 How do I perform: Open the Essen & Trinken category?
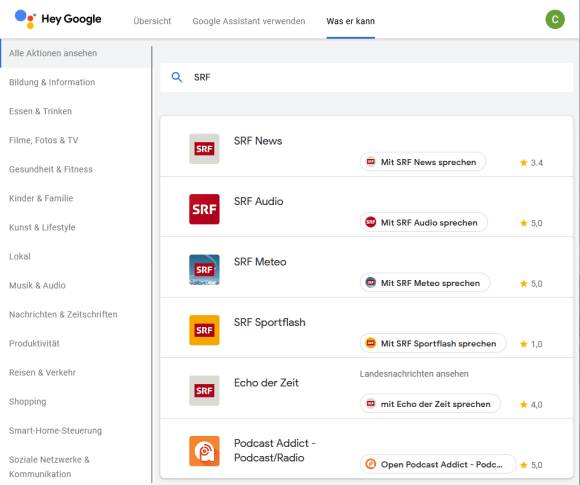(40, 111)
